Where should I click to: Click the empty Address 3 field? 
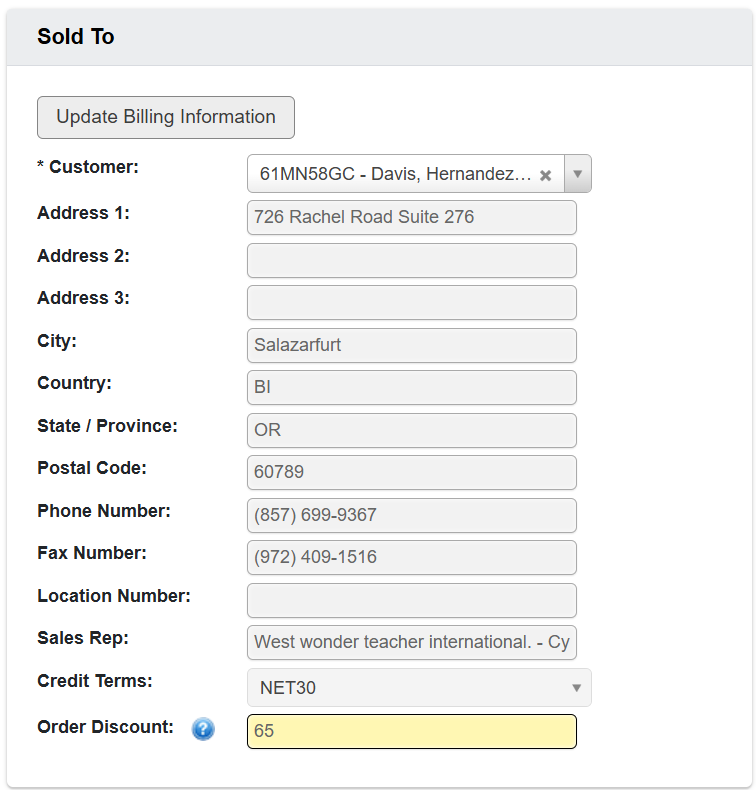411,302
